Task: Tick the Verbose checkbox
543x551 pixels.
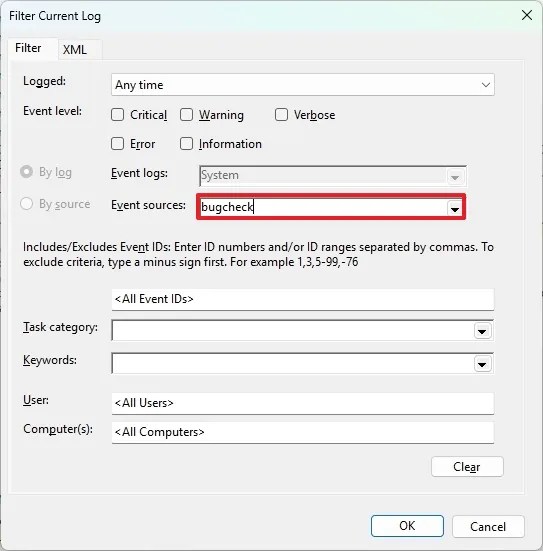Action: tap(281, 115)
